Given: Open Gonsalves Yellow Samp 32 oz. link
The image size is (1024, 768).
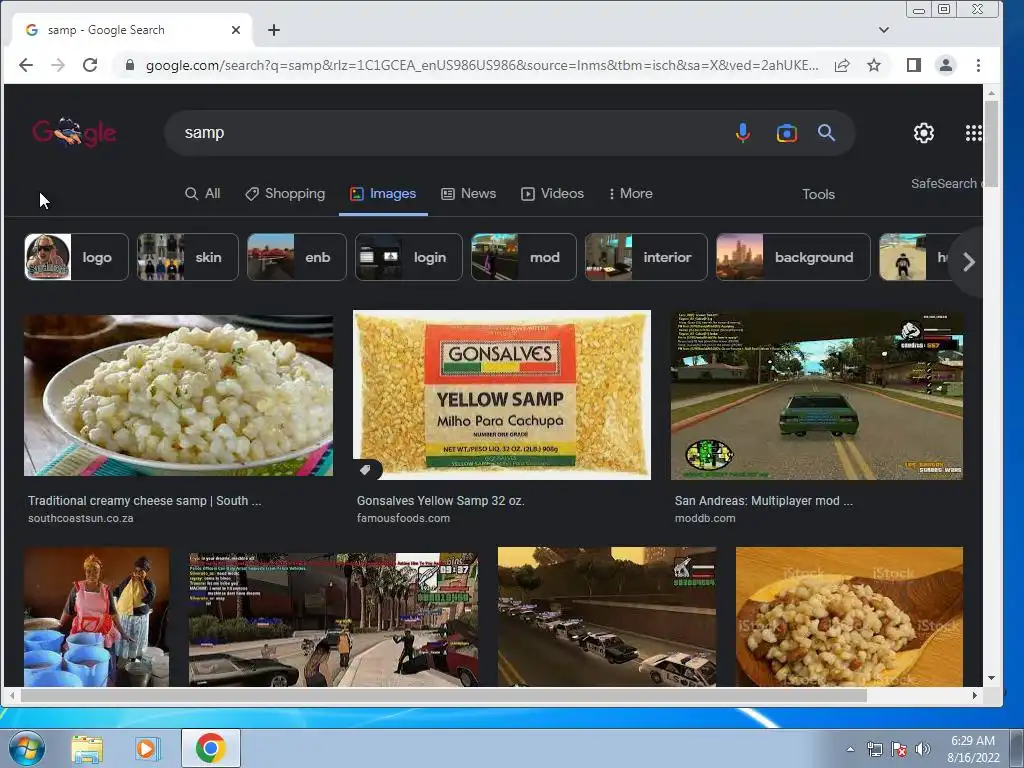Looking at the screenshot, I should coord(440,501).
